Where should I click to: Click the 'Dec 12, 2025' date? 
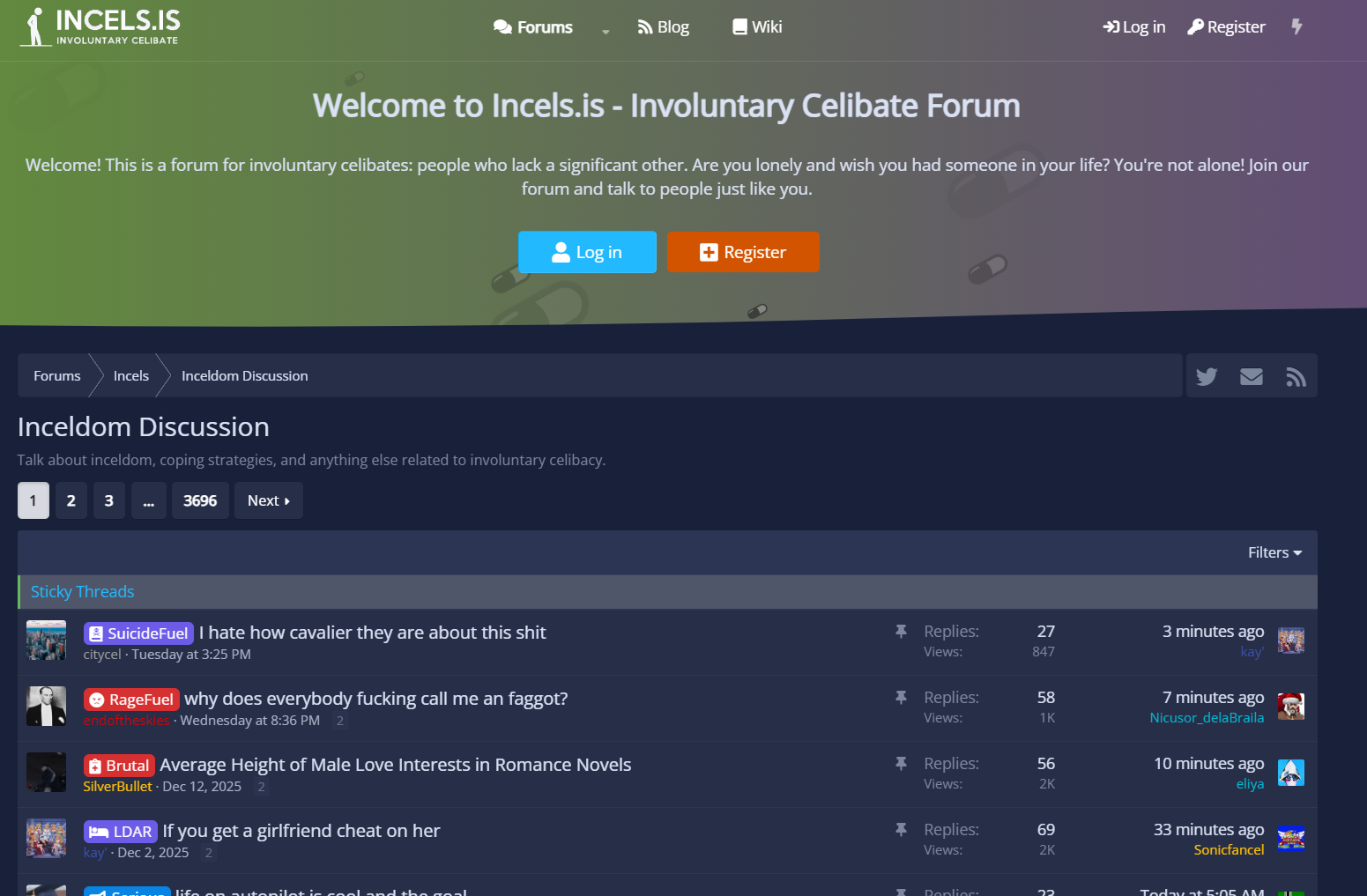coord(202,787)
